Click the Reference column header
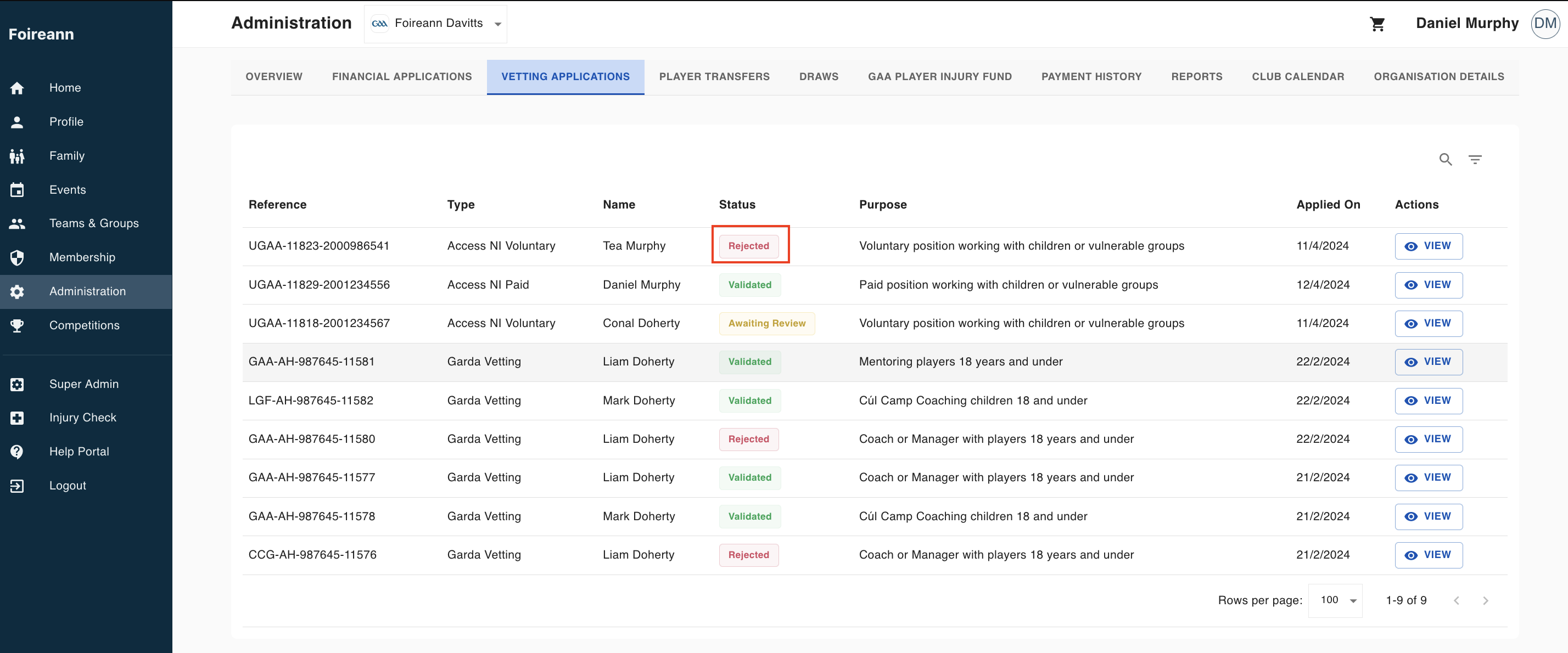This screenshot has height=653, width=1568. 277,205
